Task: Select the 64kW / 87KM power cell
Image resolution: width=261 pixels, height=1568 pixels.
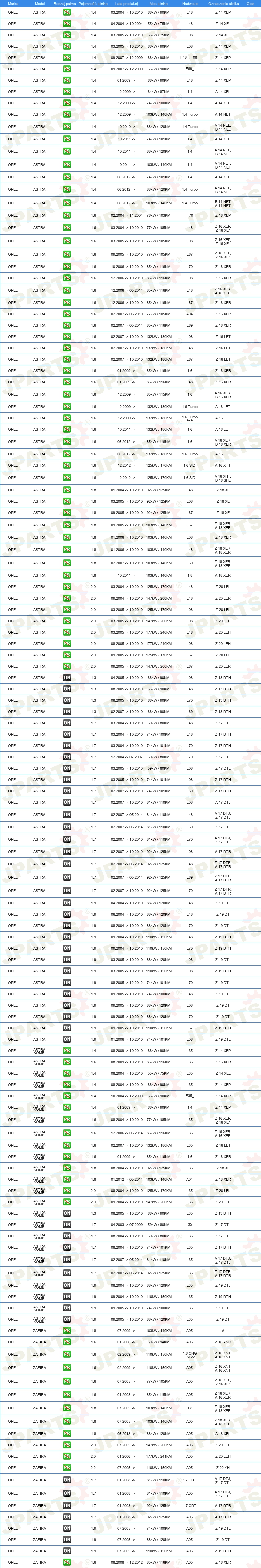Action: click(158, 92)
